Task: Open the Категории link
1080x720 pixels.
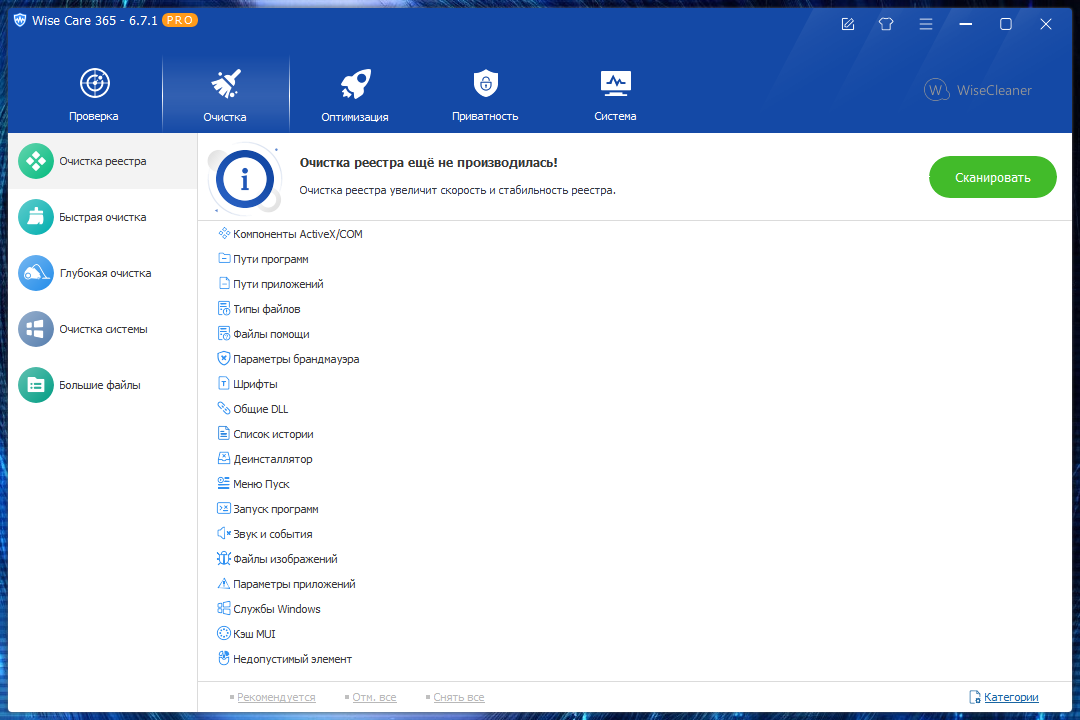Action: [1010, 697]
